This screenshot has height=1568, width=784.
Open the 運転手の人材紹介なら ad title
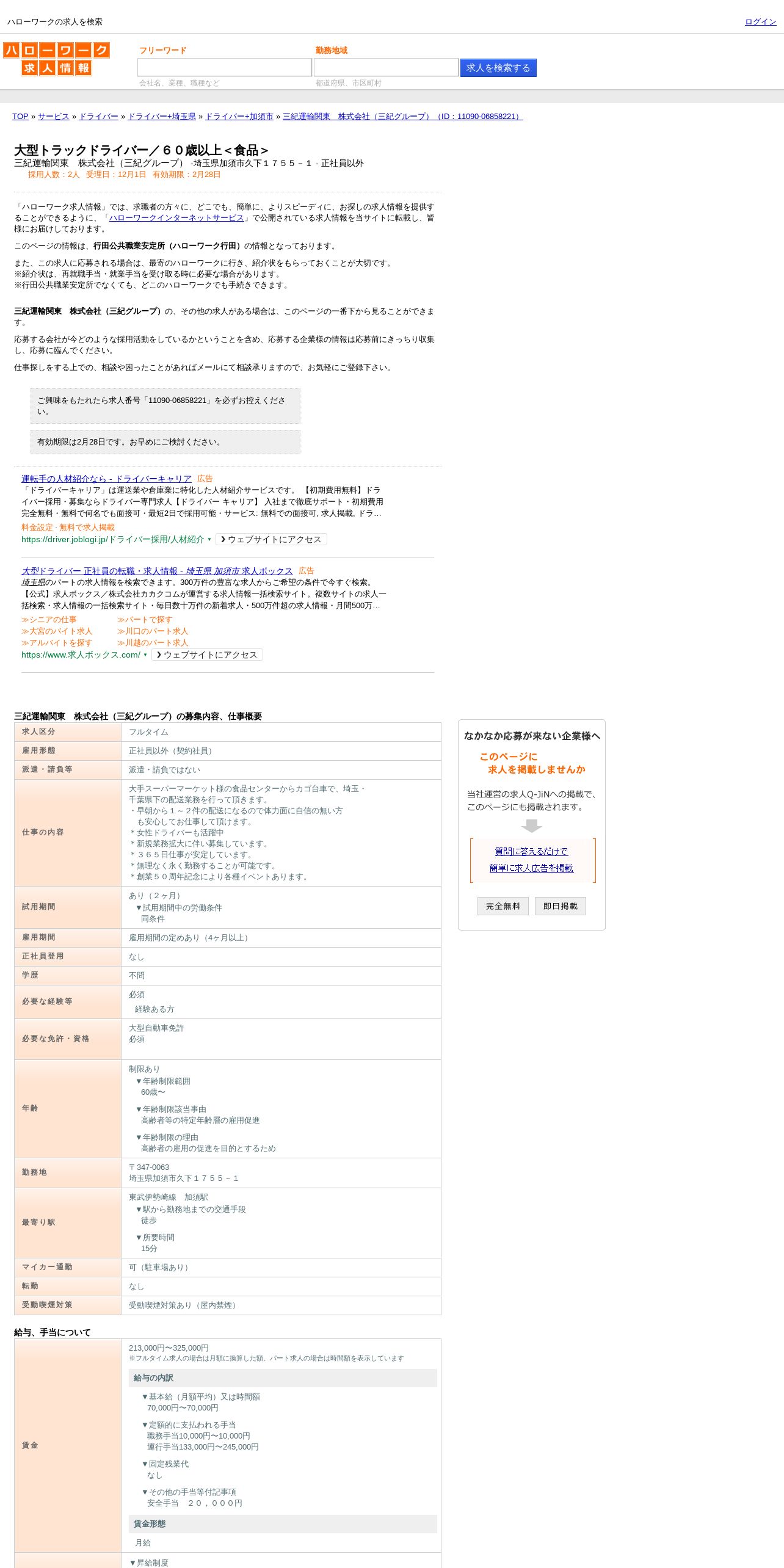click(x=106, y=479)
